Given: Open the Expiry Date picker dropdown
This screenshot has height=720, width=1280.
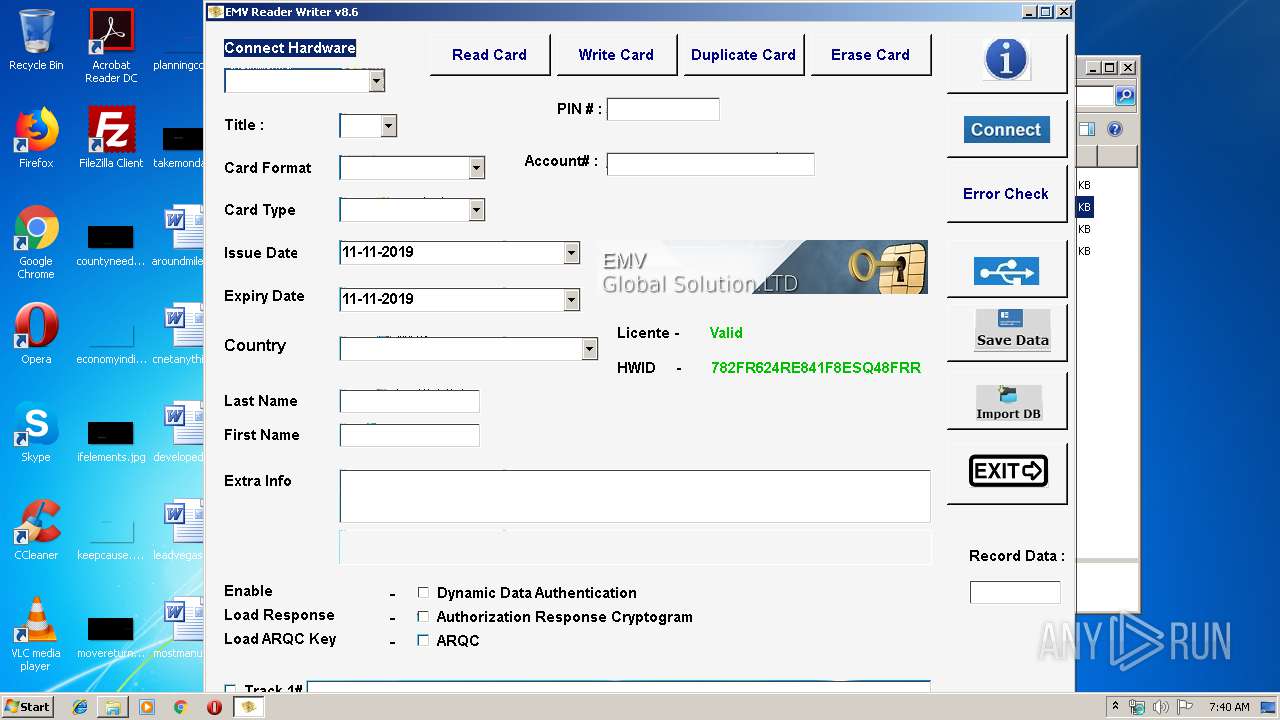Looking at the screenshot, I should click(572, 299).
